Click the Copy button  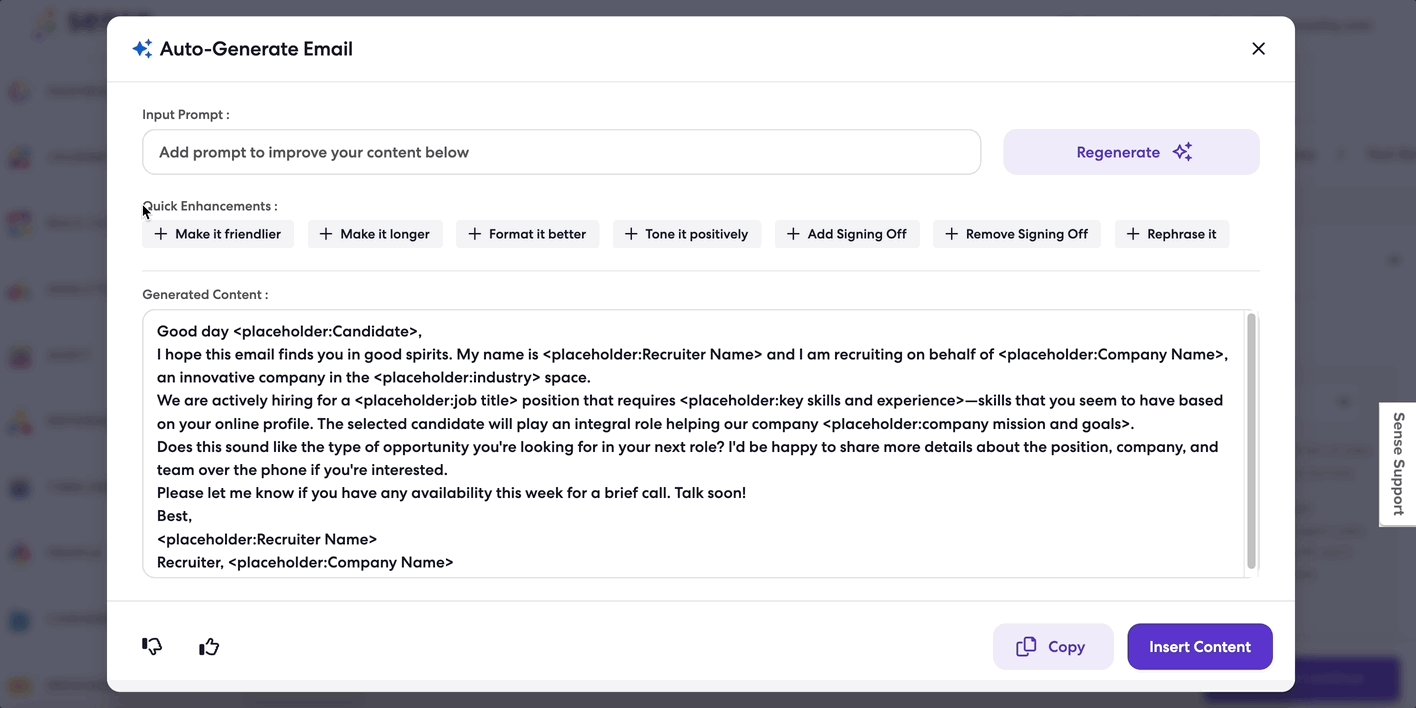point(1053,647)
